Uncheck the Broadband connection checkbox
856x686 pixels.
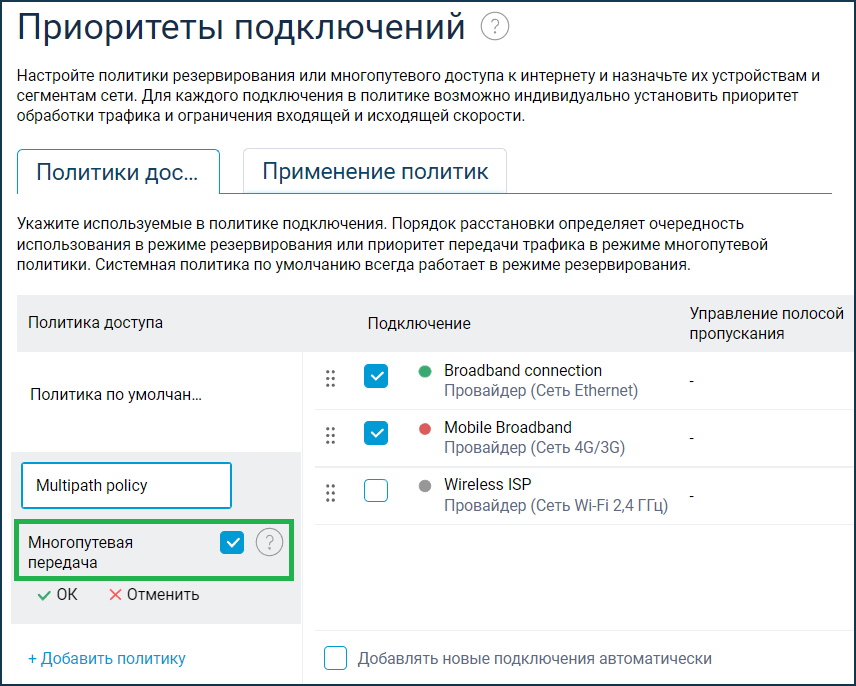tap(376, 376)
